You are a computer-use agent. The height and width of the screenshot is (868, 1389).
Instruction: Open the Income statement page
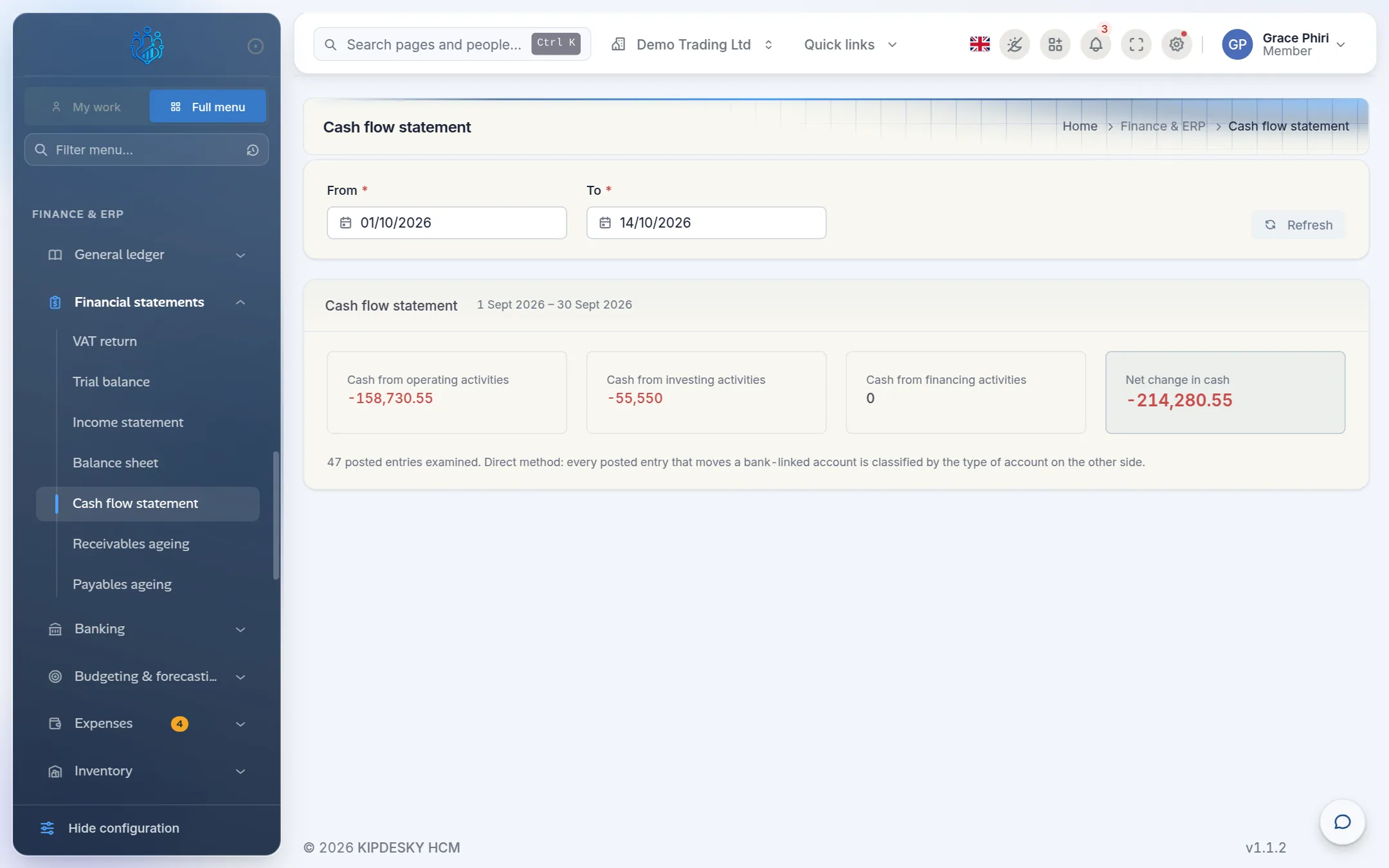128,422
